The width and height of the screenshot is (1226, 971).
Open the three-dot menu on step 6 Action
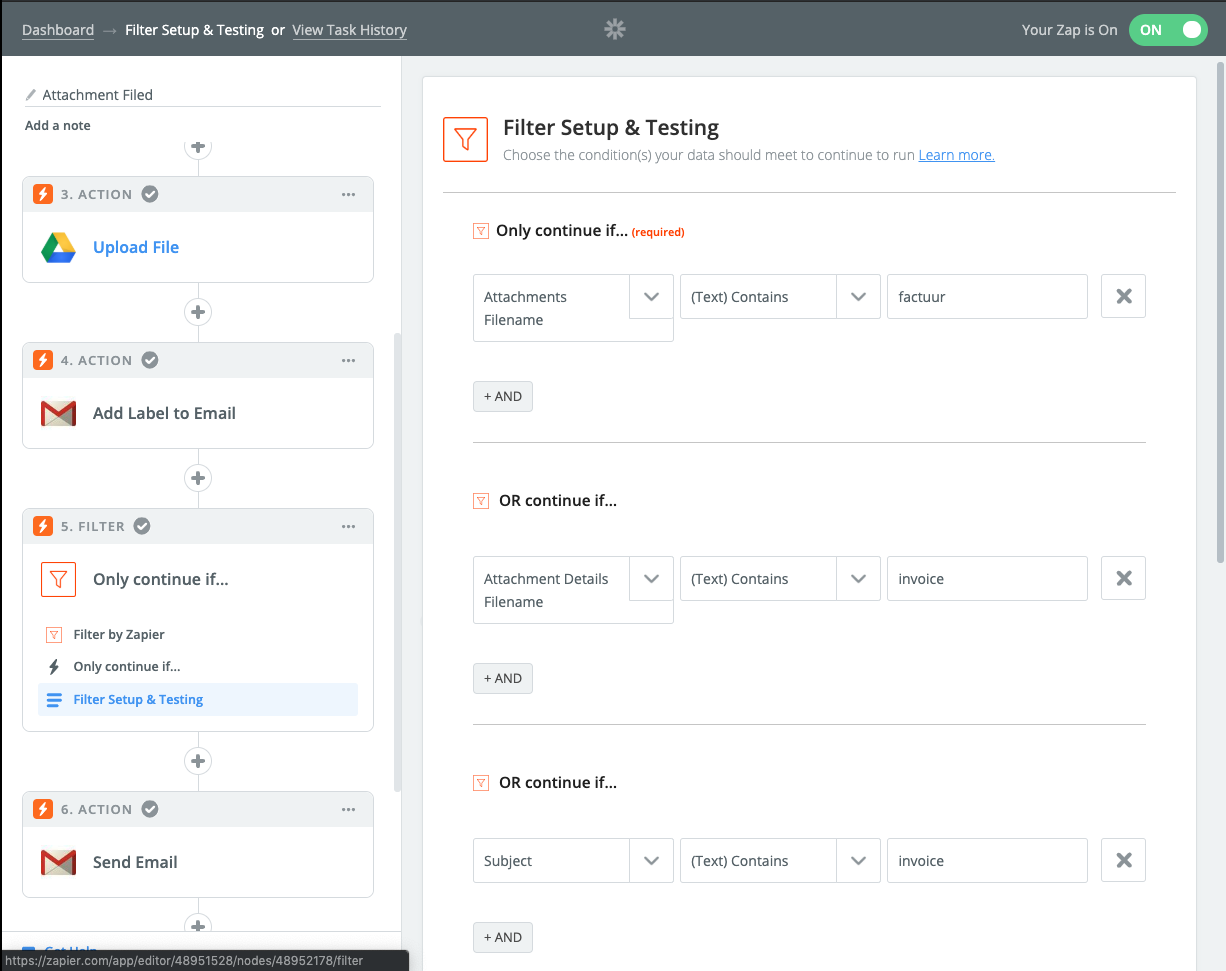[348, 809]
